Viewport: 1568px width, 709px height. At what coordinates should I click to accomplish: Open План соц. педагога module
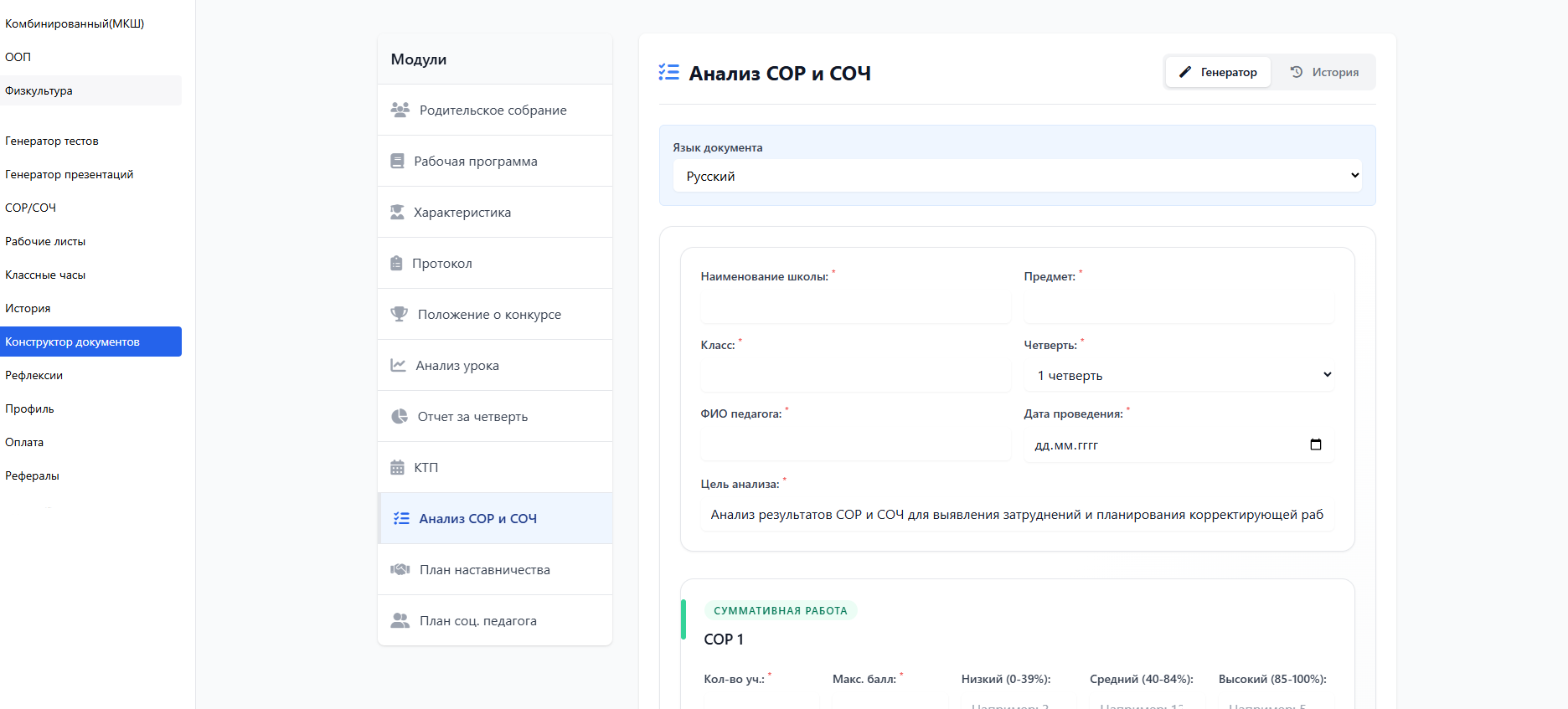coord(477,620)
